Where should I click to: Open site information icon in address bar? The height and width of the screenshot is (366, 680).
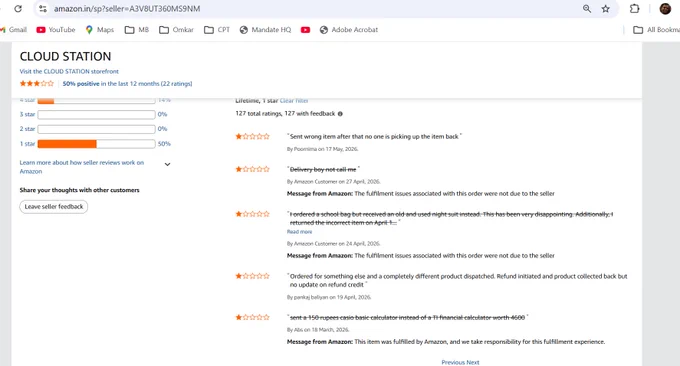pyautogui.click(x=42, y=9)
